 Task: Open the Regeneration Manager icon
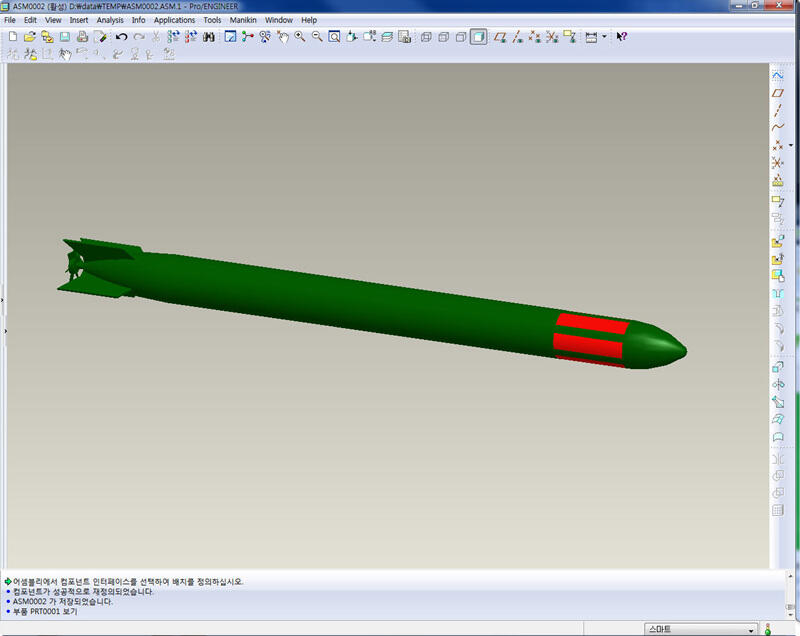(191, 37)
